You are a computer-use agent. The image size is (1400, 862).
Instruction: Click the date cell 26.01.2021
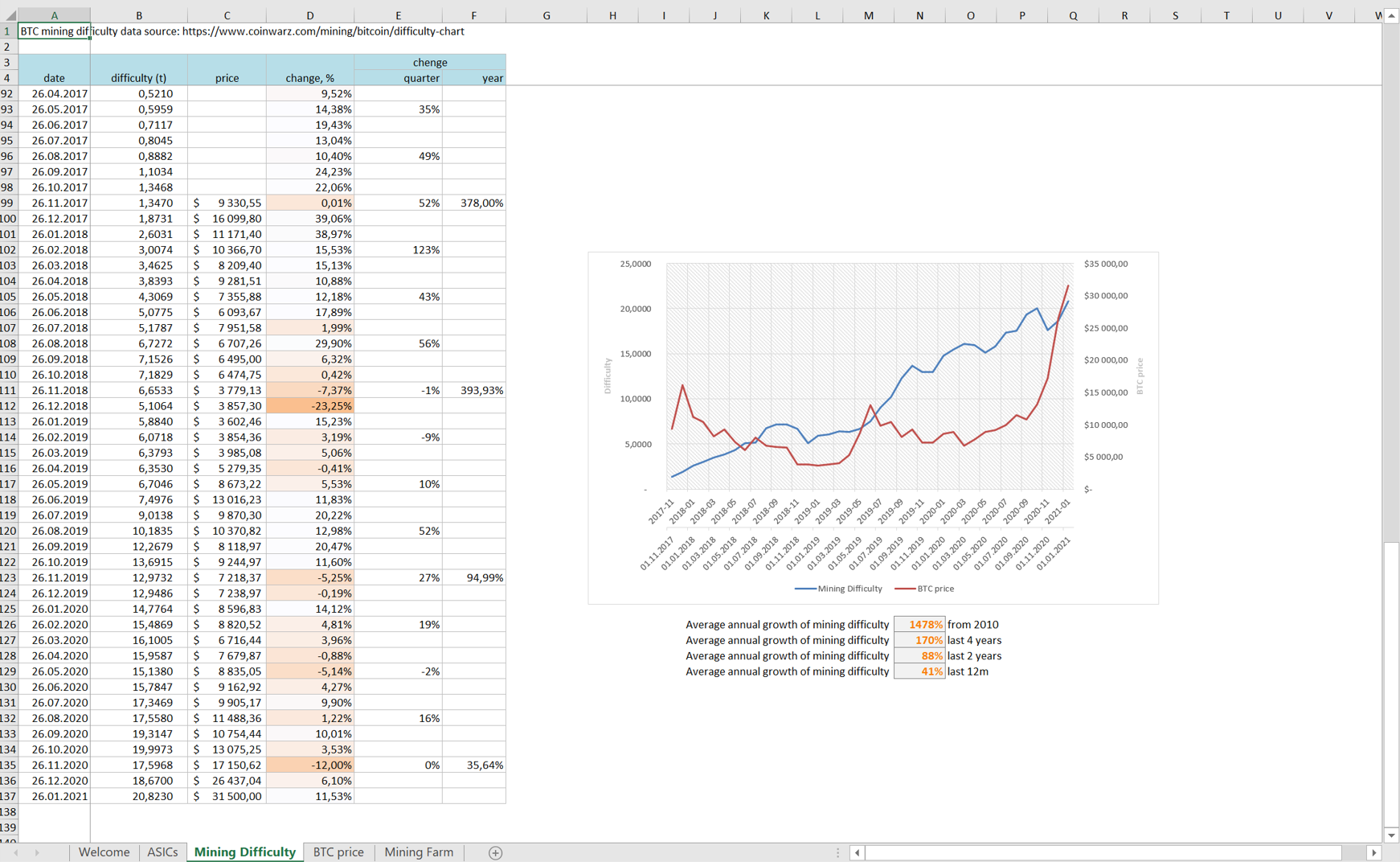tap(54, 796)
